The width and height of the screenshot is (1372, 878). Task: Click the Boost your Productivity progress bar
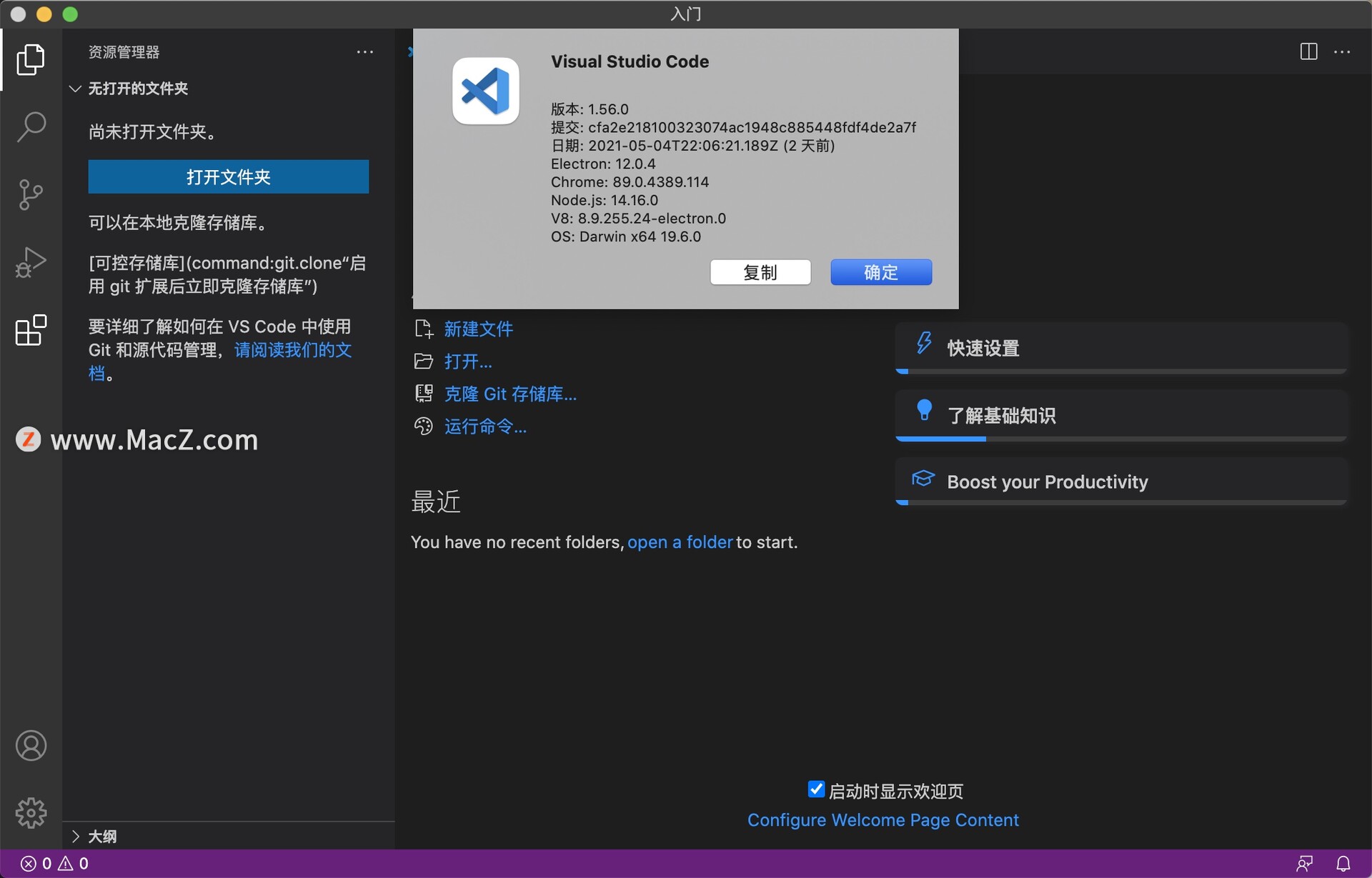point(1121,502)
